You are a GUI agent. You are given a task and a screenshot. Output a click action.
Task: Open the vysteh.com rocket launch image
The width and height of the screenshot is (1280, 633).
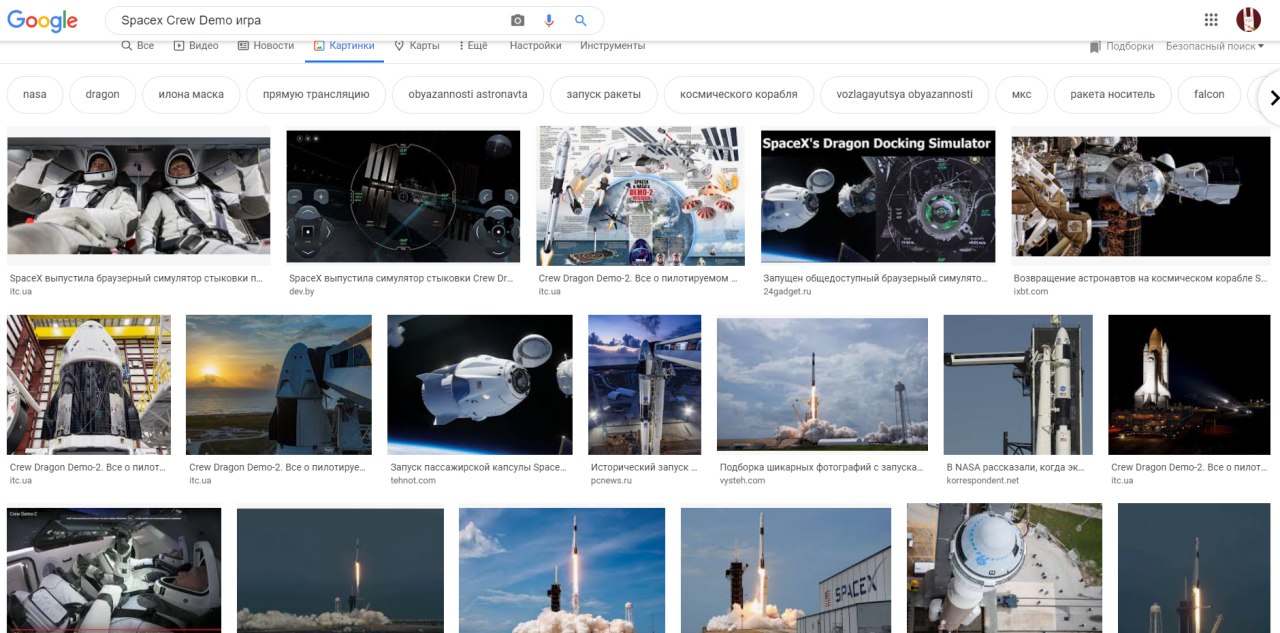[822, 385]
